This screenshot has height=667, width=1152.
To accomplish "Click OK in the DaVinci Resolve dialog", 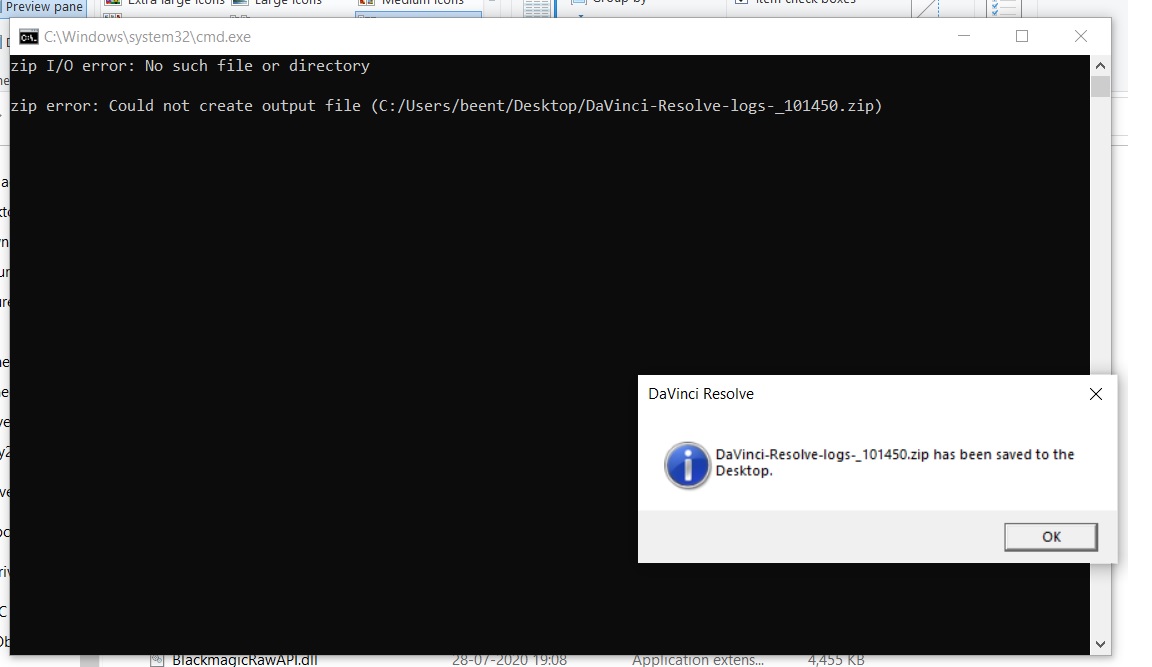I will click(x=1051, y=536).
